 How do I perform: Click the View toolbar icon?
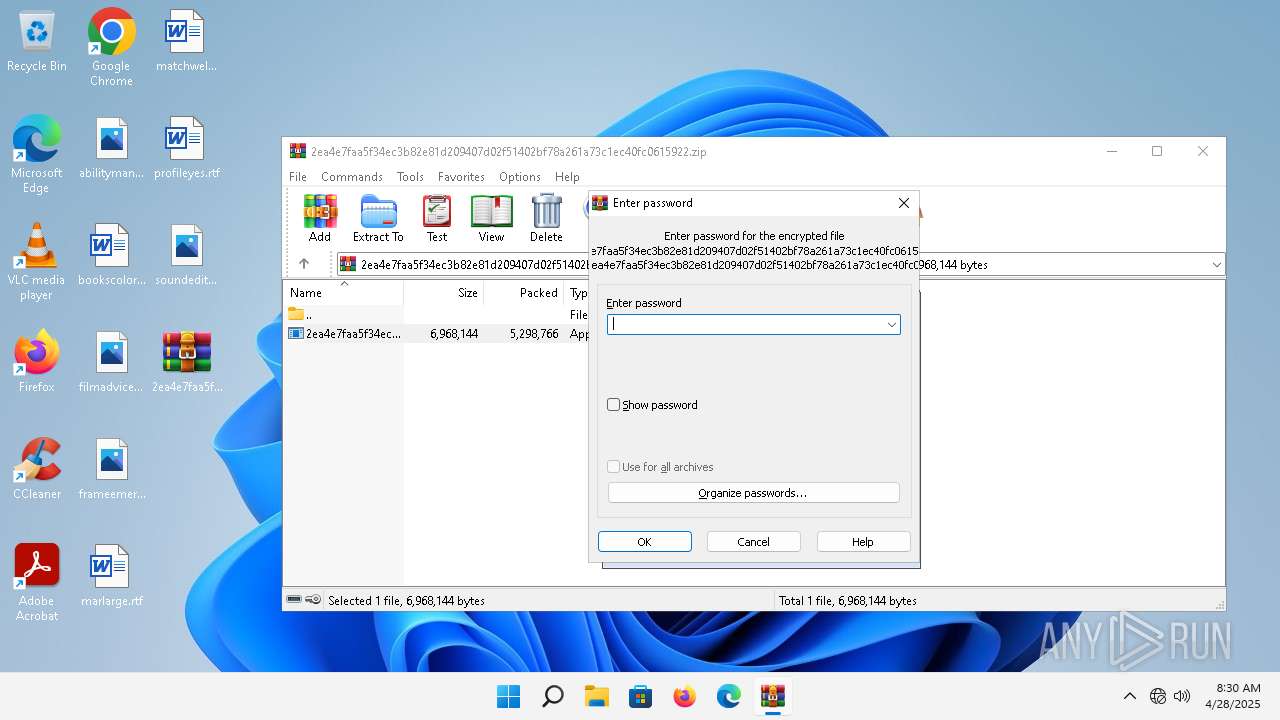pos(491,219)
